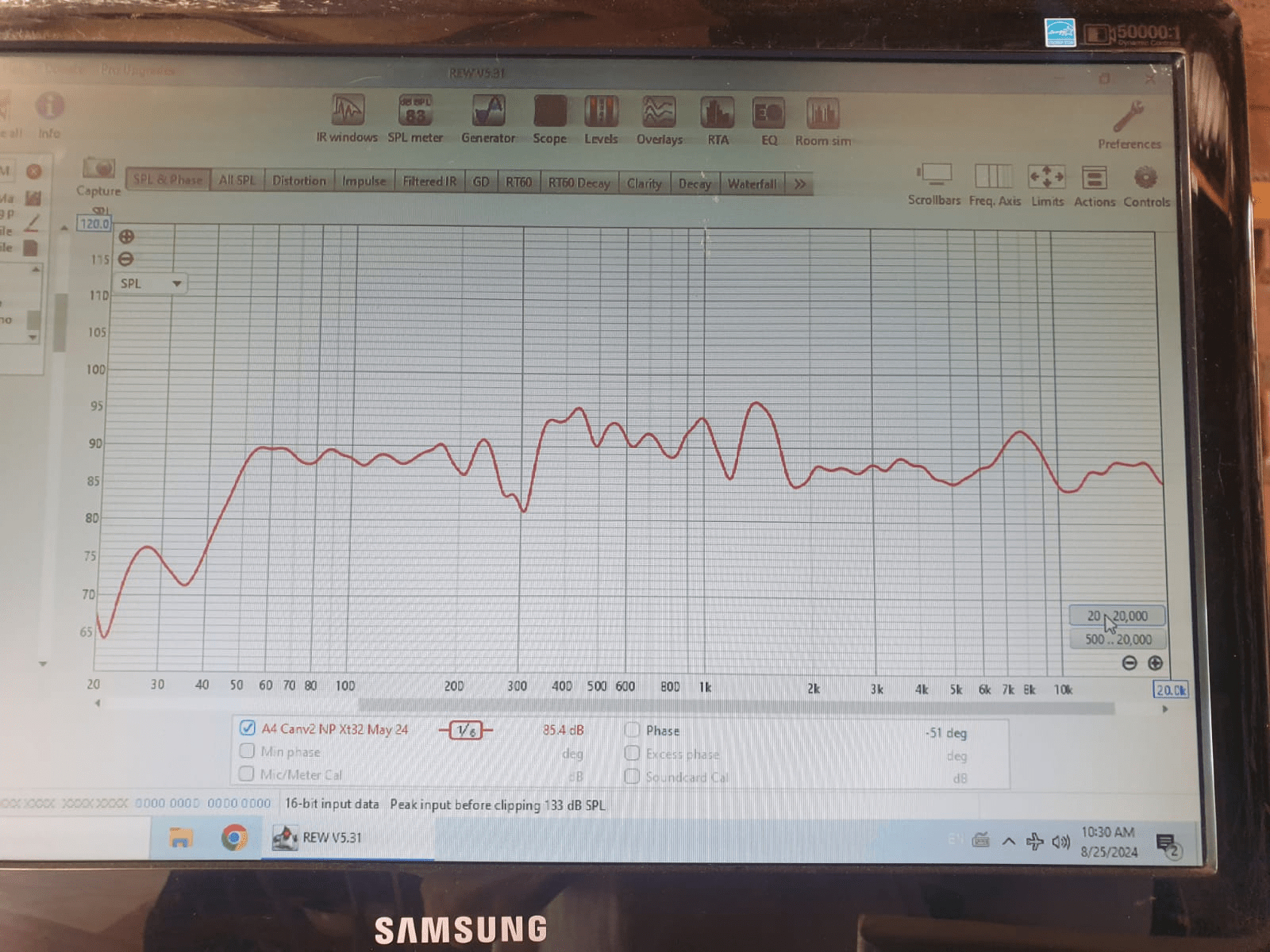Zoom out frequency axis minus icon
Image resolution: width=1270 pixels, height=952 pixels.
pos(1130,662)
